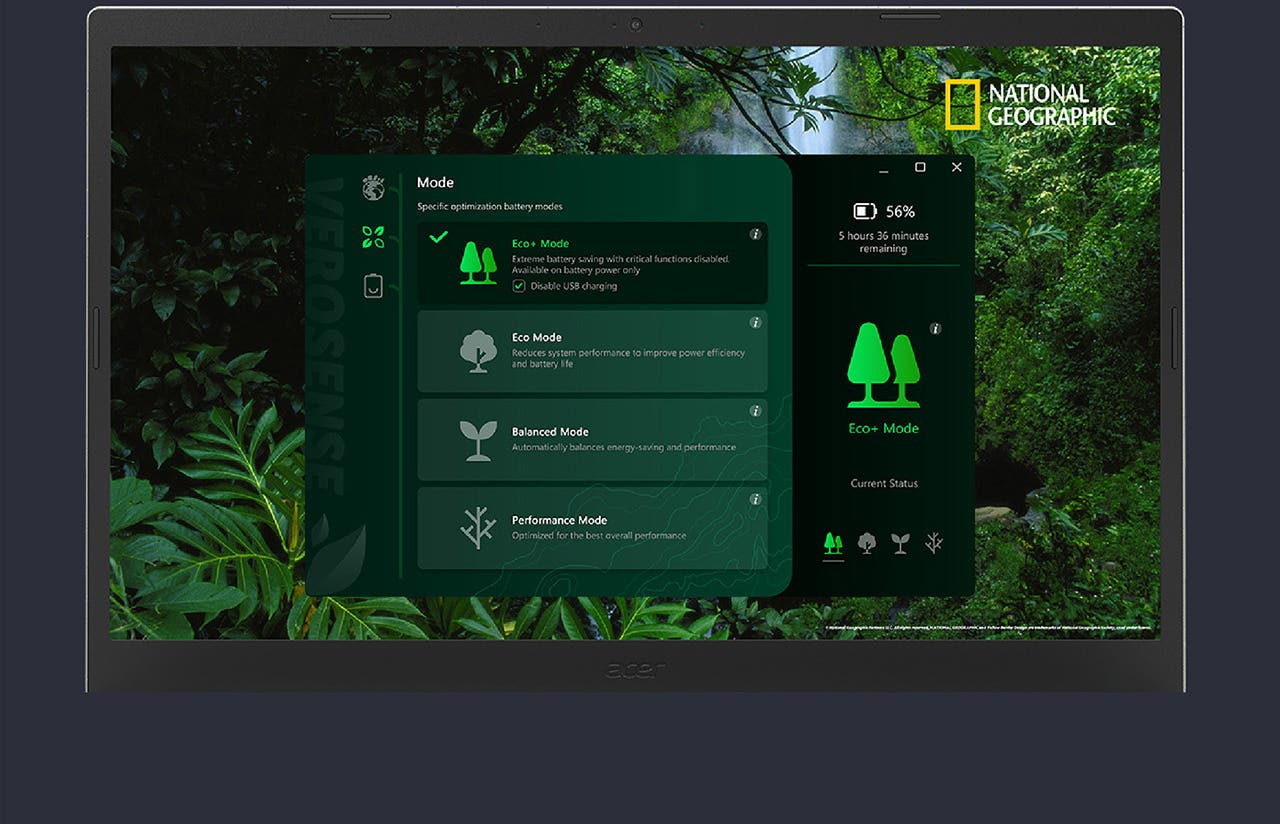
Task: Click '5 hours 36 minutes remaining' text
Action: pos(884,242)
